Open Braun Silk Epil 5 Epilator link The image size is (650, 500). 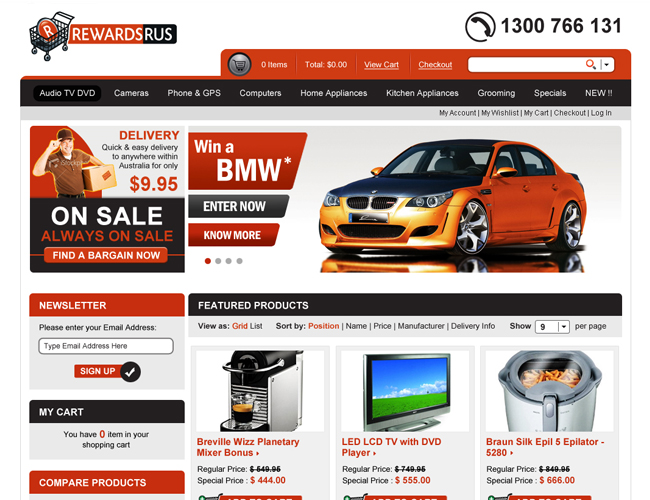pos(545,447)
